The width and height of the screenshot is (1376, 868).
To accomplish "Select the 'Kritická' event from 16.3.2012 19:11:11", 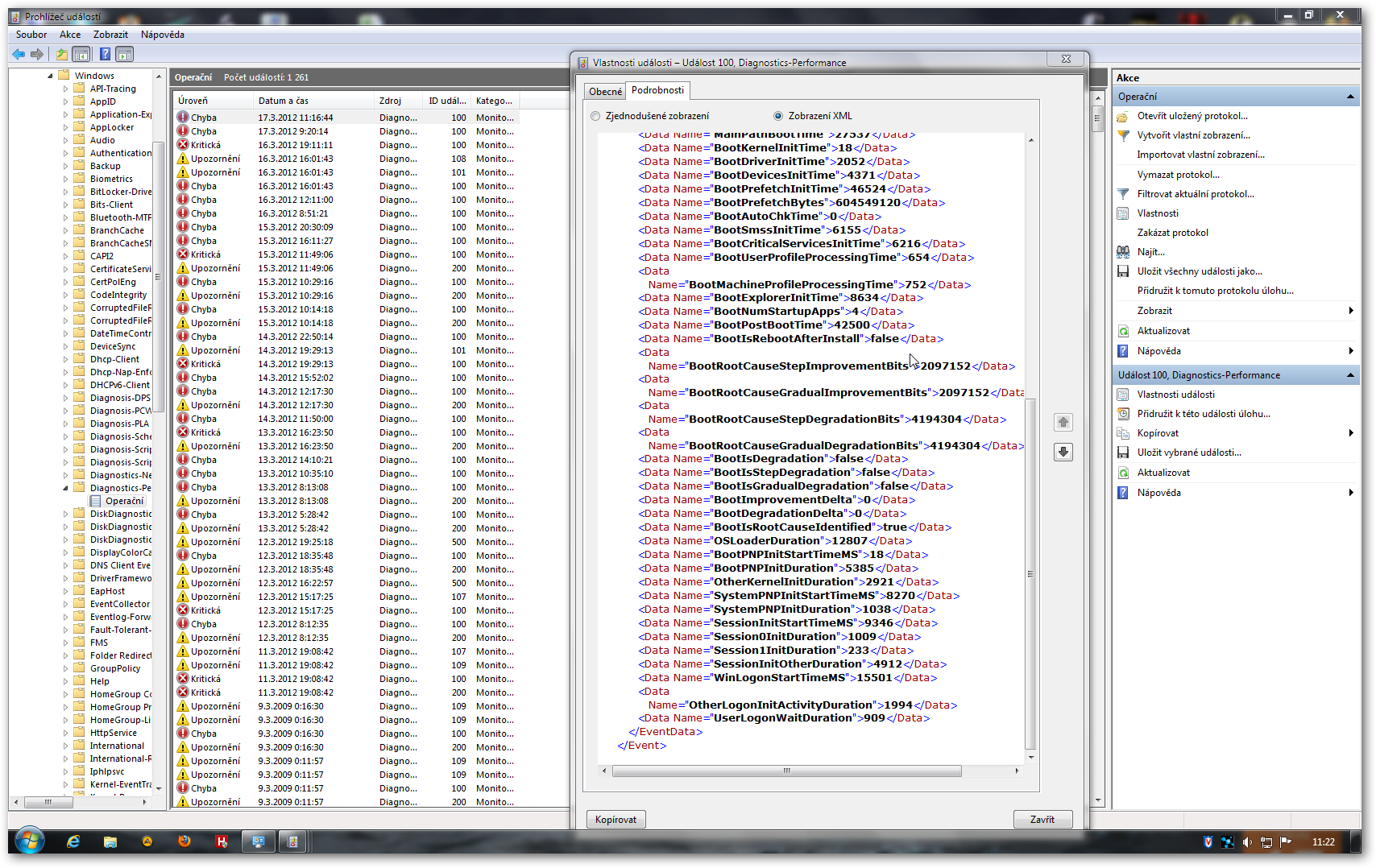I will [x=346, y=145].
